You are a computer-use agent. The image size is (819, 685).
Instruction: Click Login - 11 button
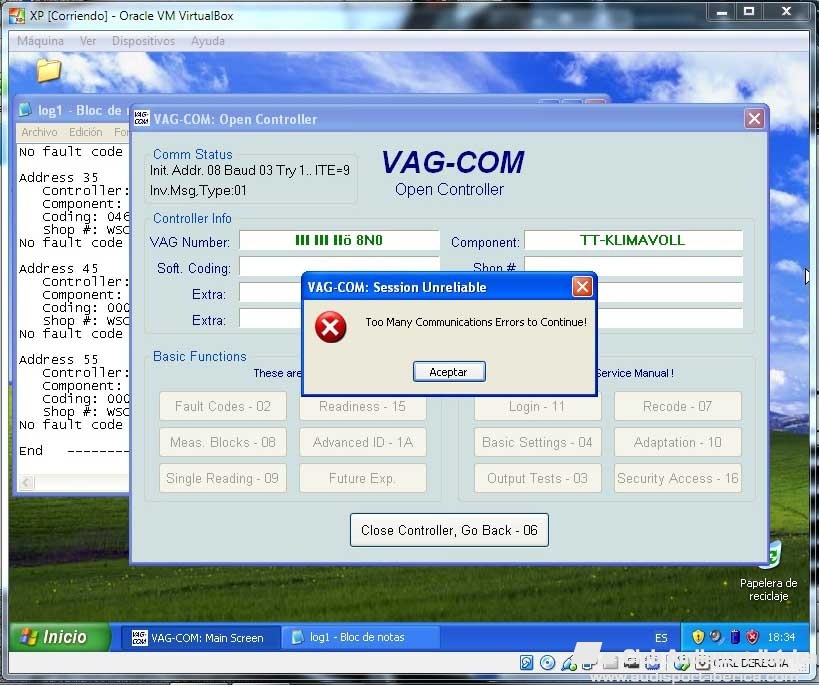coord(537,407)
